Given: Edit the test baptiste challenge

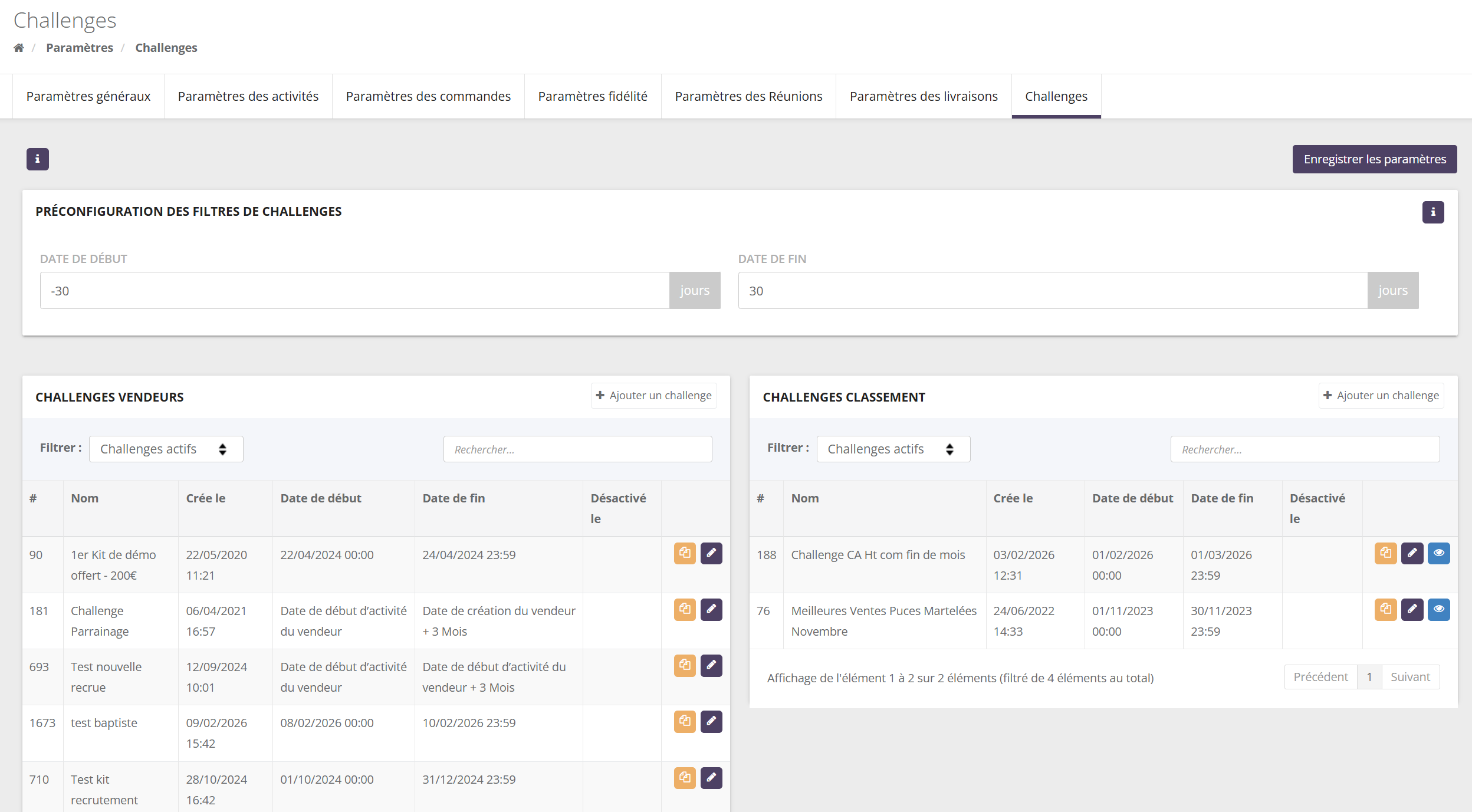Looking at the screenshot, I should (x=711, y=722).
